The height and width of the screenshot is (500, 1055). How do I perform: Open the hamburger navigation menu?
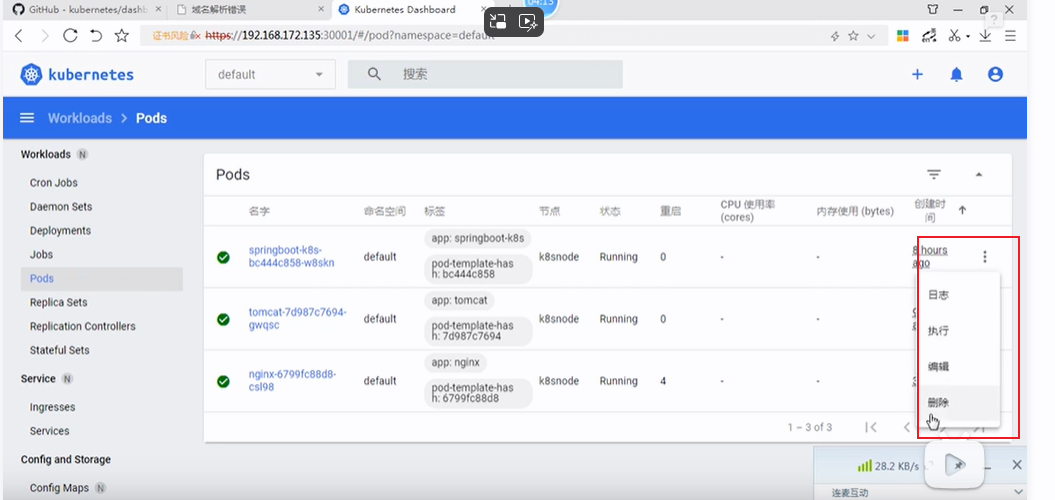(27, 118)
